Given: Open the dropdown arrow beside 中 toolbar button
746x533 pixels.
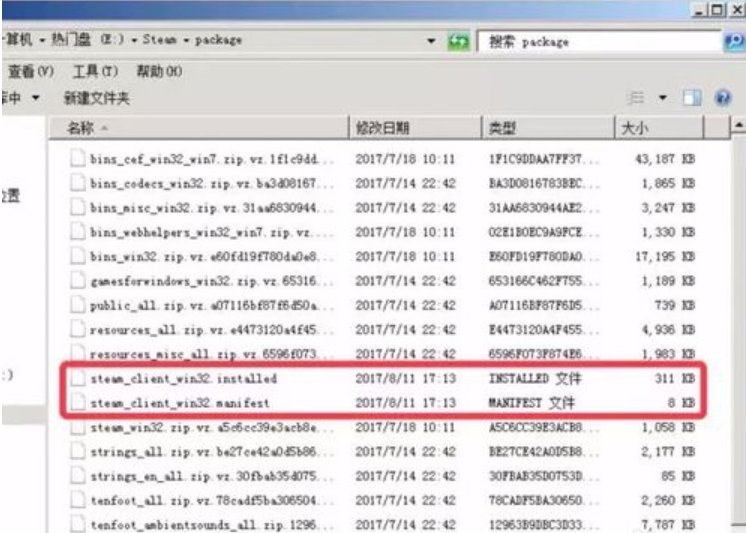Looking at the screenshot, I should [x=35, y=98].
